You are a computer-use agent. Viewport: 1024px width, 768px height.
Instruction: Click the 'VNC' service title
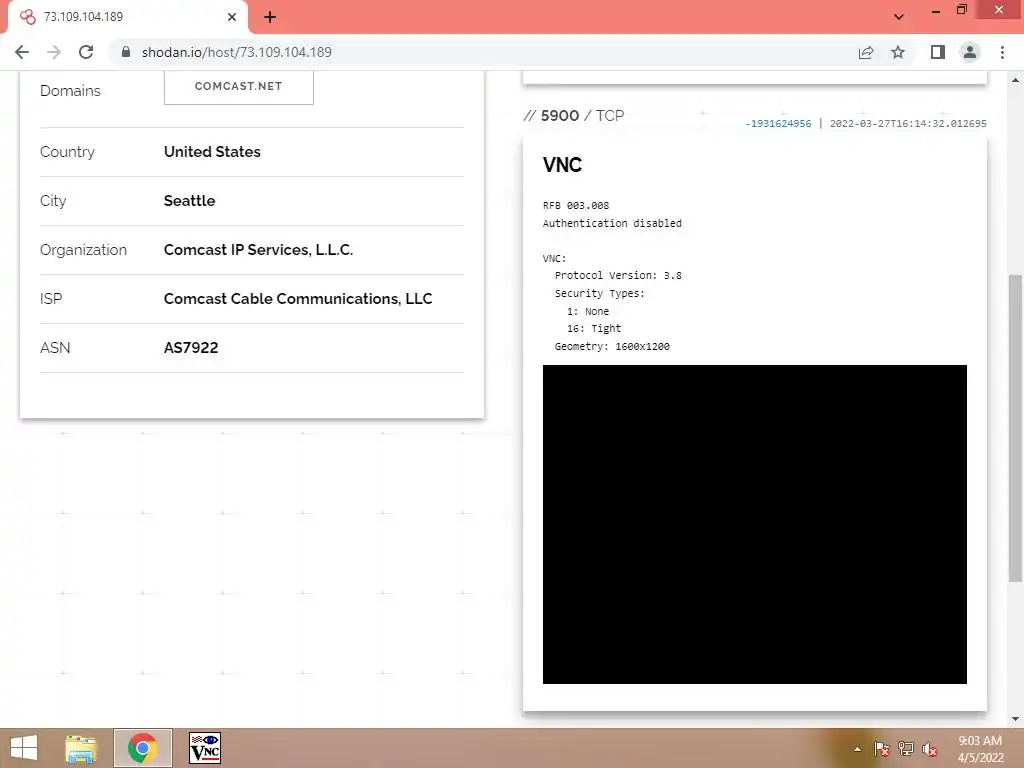pyautogui.click(x=562, y=165)
